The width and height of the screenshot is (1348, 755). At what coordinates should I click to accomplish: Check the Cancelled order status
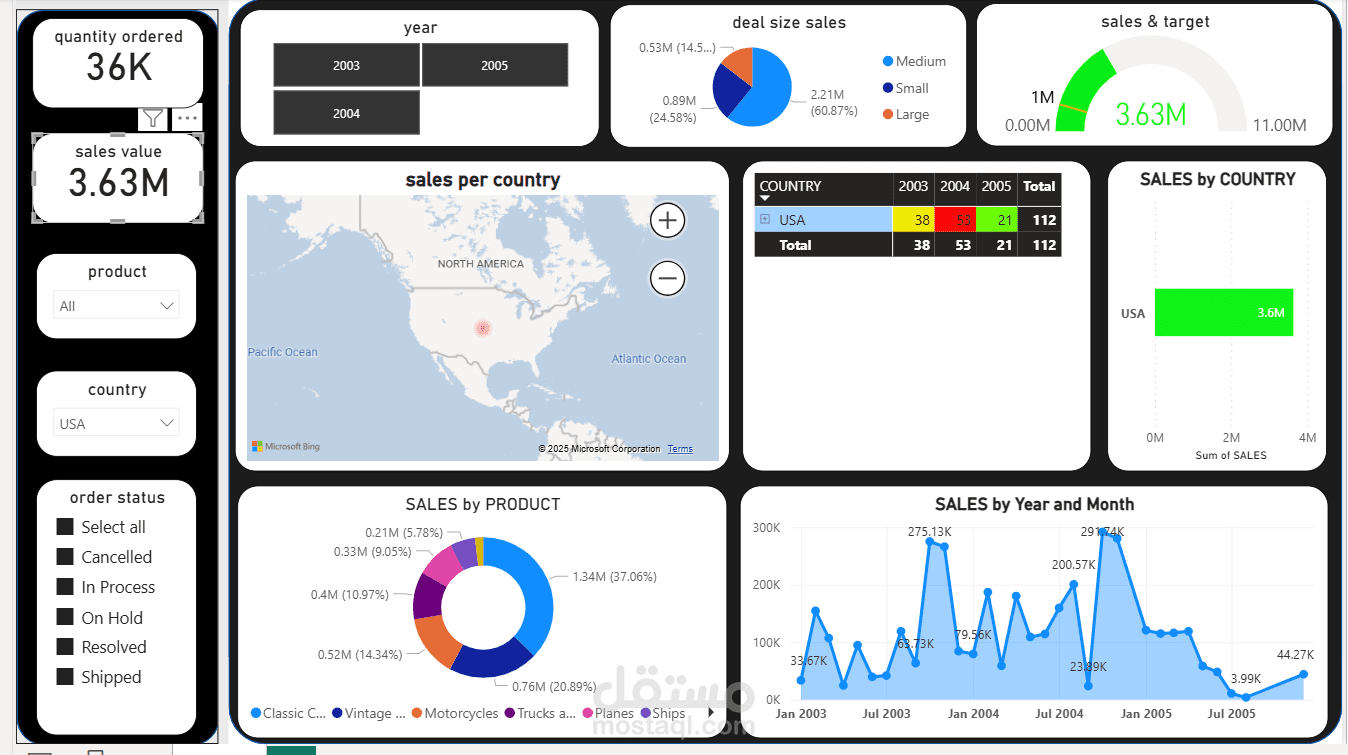click(x=65, y=556)
